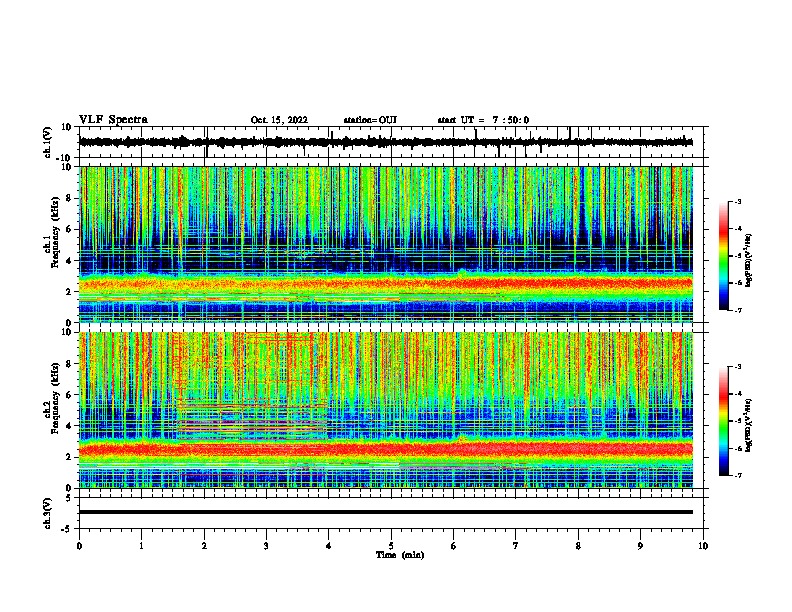Select the date text "Oct. 15, 2022"
This screenshot has width=792, height=612.
[279, 120]
